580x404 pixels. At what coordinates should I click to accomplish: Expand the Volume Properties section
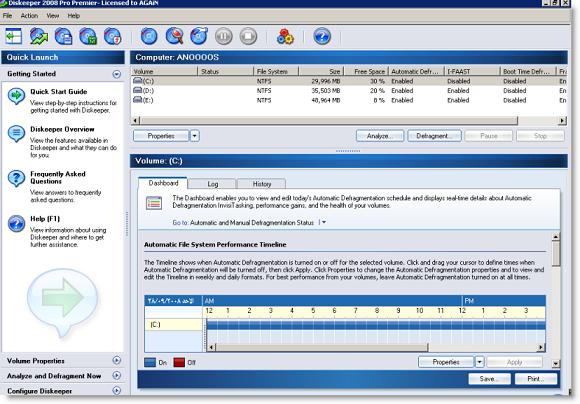[x=117, y=360]
